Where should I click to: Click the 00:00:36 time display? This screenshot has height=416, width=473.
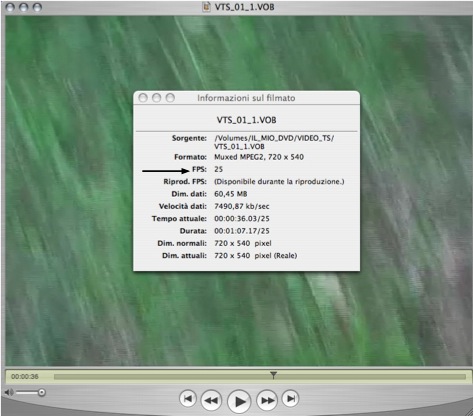[x=25, y=377]
